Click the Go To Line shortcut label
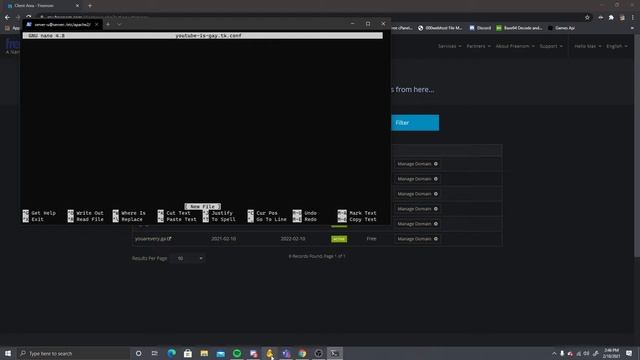The width and height of the screenshot is (640, 360). pyautogui.click(x=271, y=220)
